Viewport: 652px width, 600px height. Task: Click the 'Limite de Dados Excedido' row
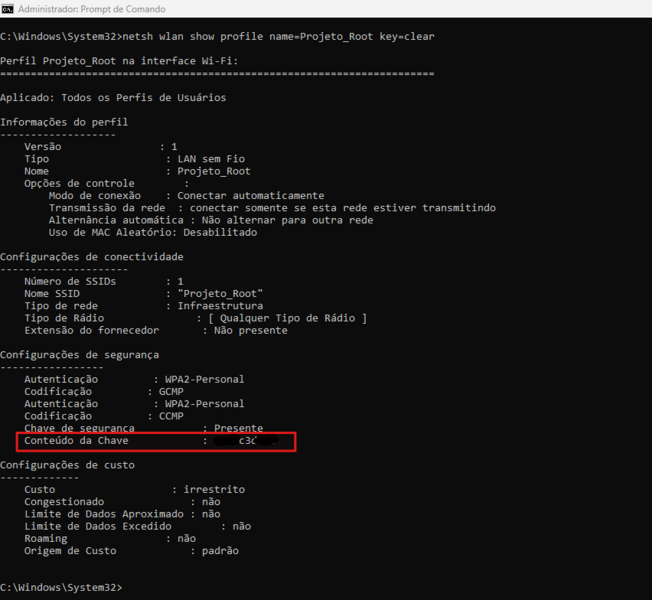click(138, 526)
